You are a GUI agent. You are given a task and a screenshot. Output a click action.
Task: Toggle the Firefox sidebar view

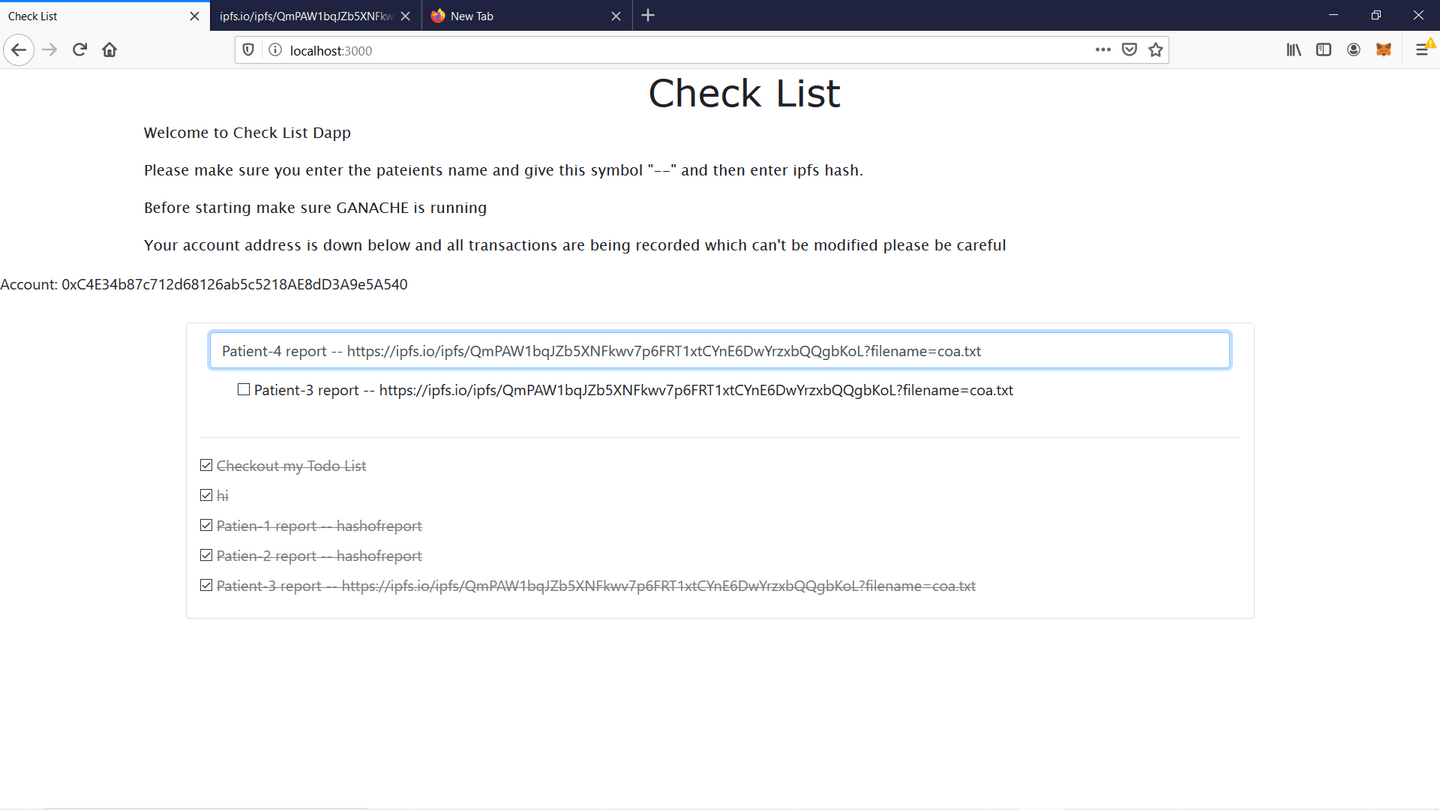[1324, 50]
